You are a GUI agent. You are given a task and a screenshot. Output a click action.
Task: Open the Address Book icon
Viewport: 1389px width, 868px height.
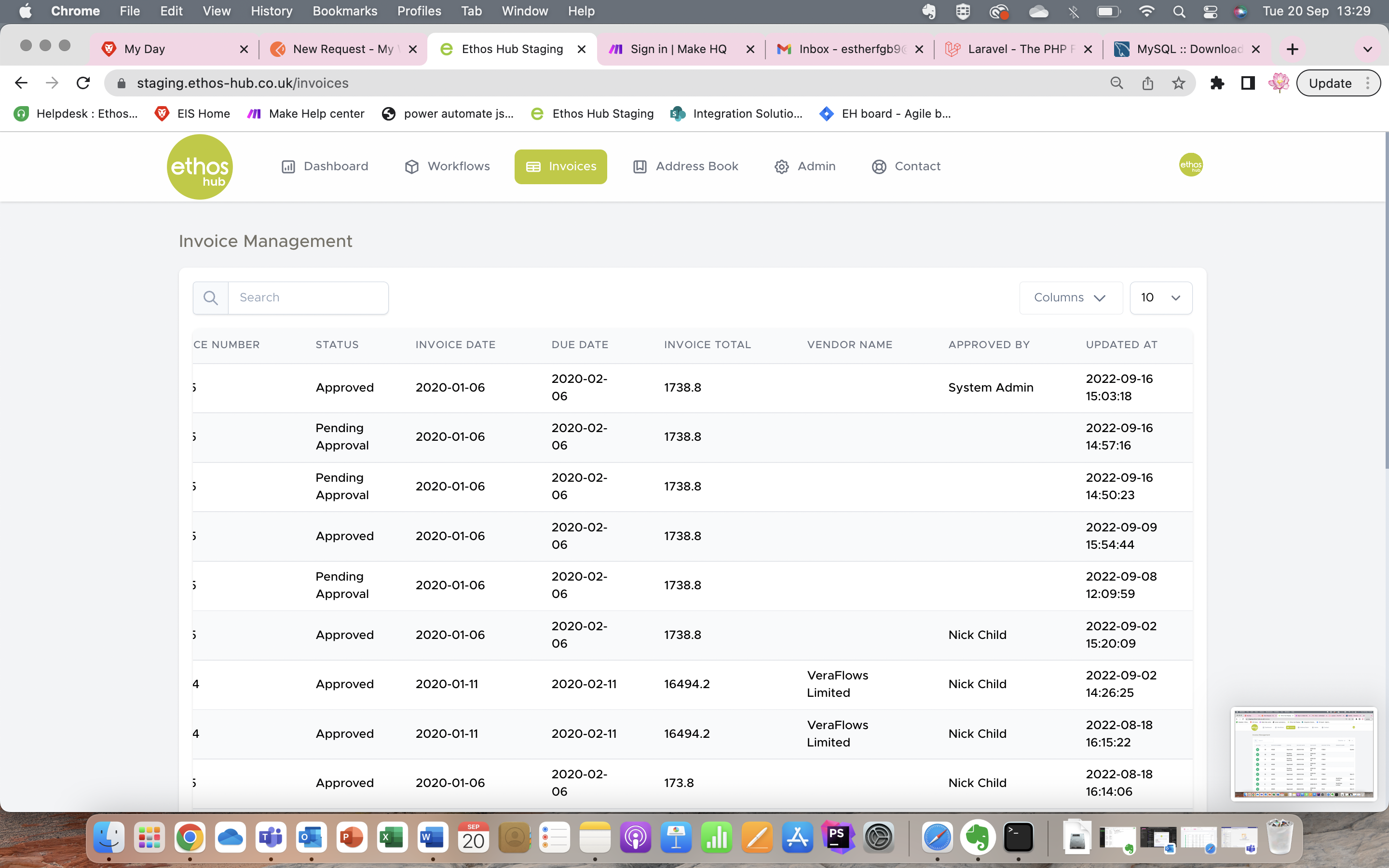640,166
